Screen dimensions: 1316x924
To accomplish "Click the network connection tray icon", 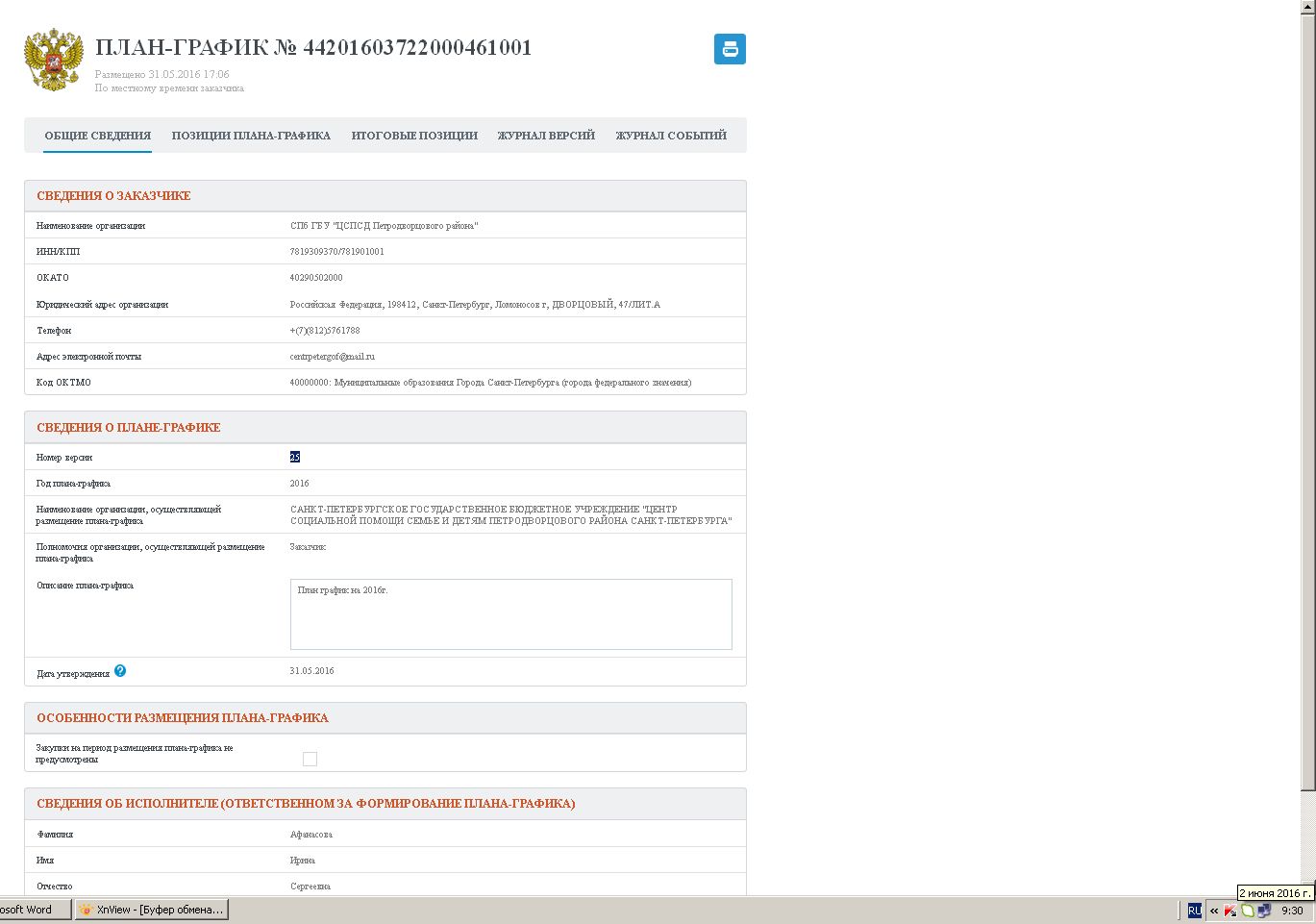I will tap(1264, 911).
